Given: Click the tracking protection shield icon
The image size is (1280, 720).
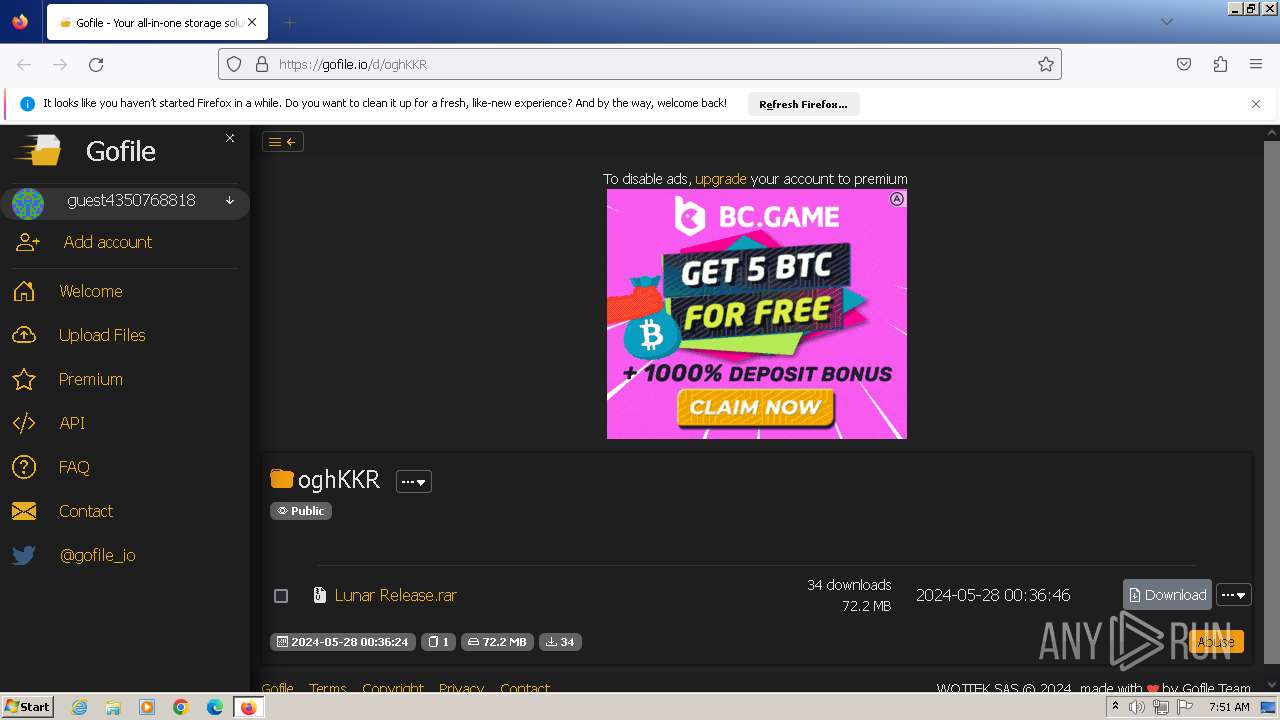Looking at the screenshot, I should [x=234, y=64].
